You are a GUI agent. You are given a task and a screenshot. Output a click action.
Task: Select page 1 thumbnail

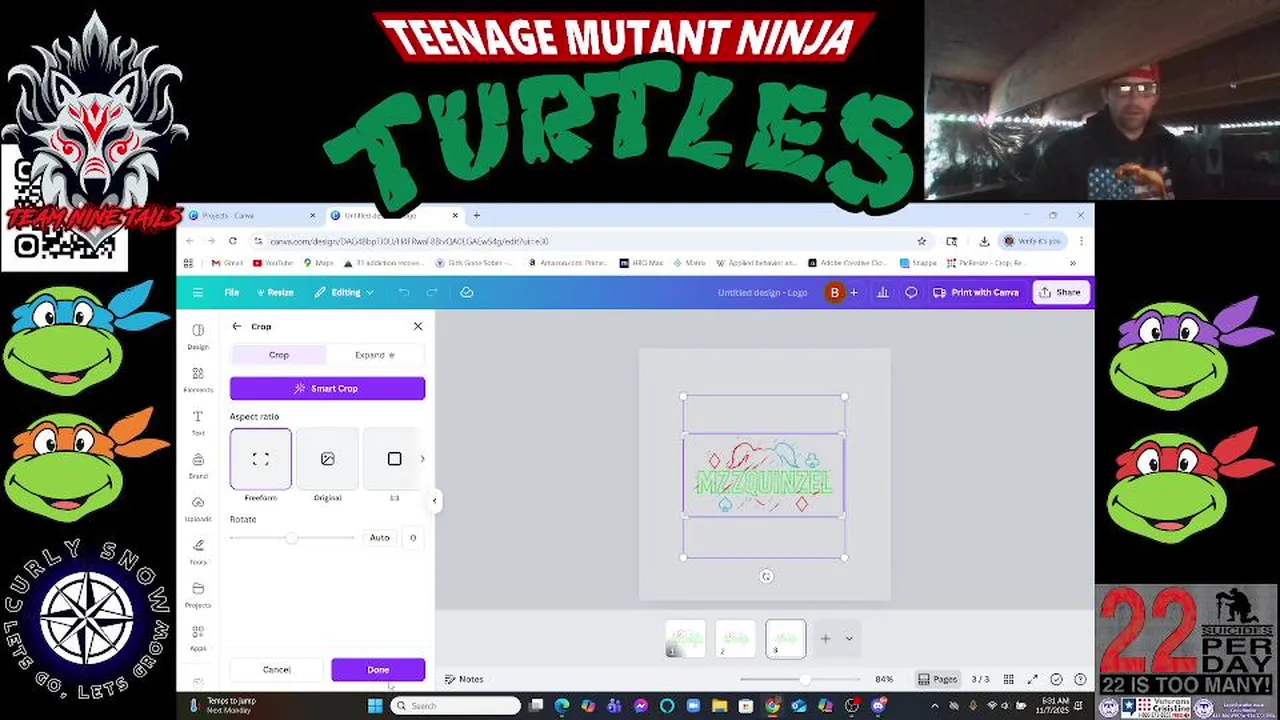tap(685, 639)
